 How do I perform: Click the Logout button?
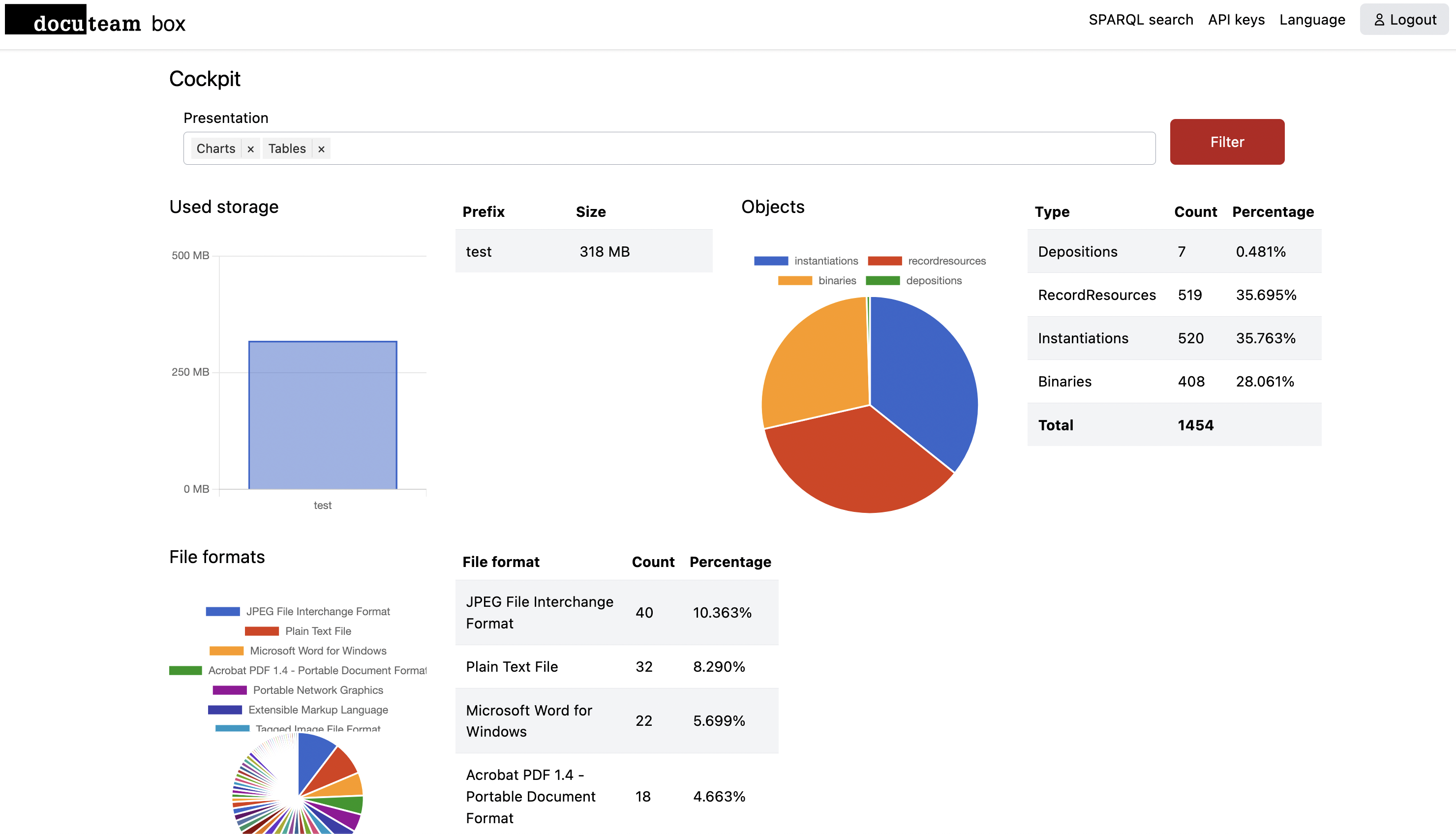click(1404, 20)
